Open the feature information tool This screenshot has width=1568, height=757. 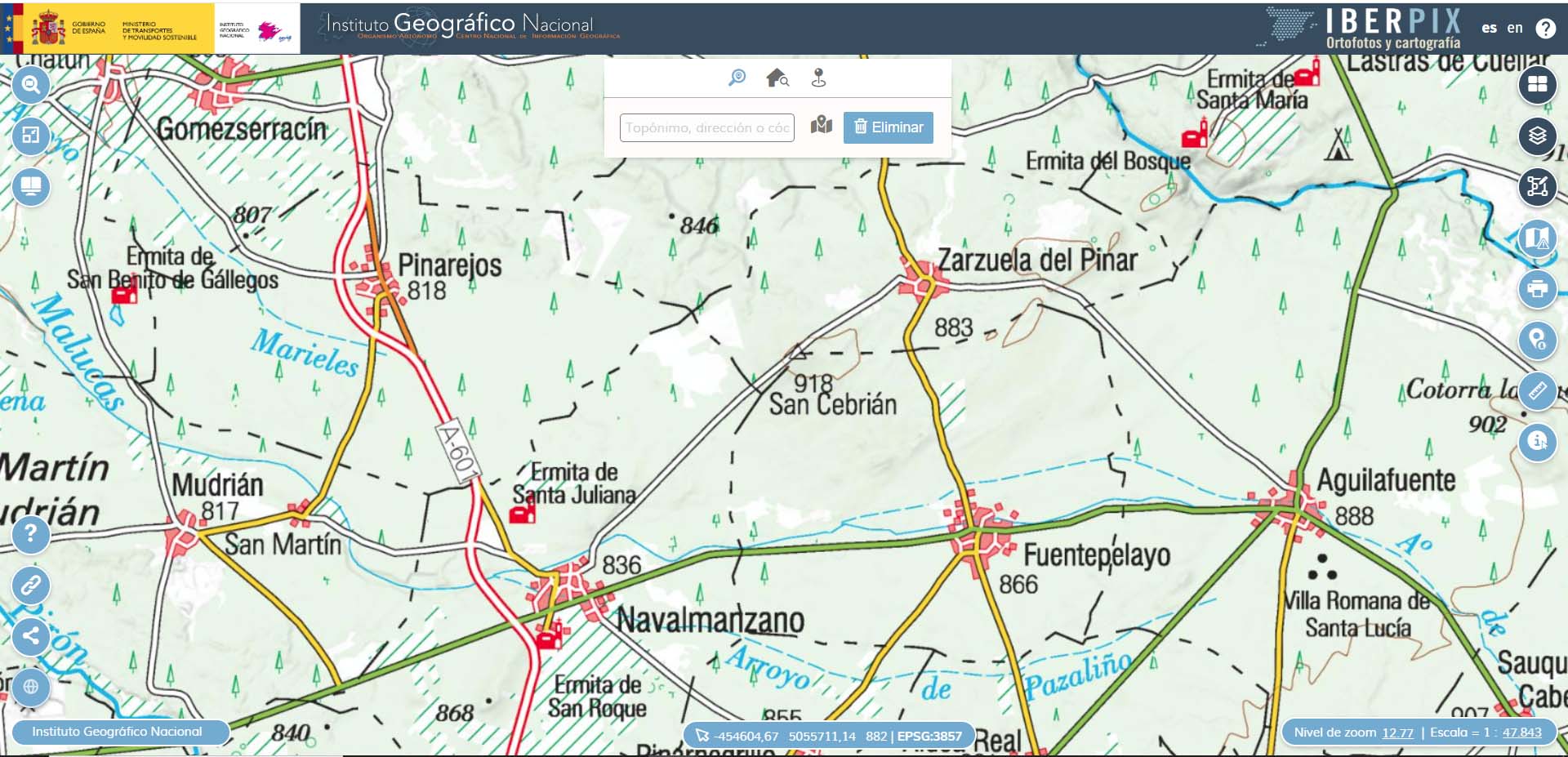tap(1537, 442)
